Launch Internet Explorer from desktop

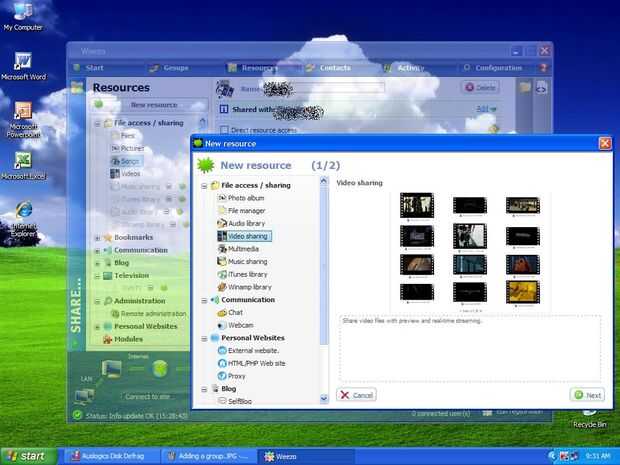coord(24,219)
